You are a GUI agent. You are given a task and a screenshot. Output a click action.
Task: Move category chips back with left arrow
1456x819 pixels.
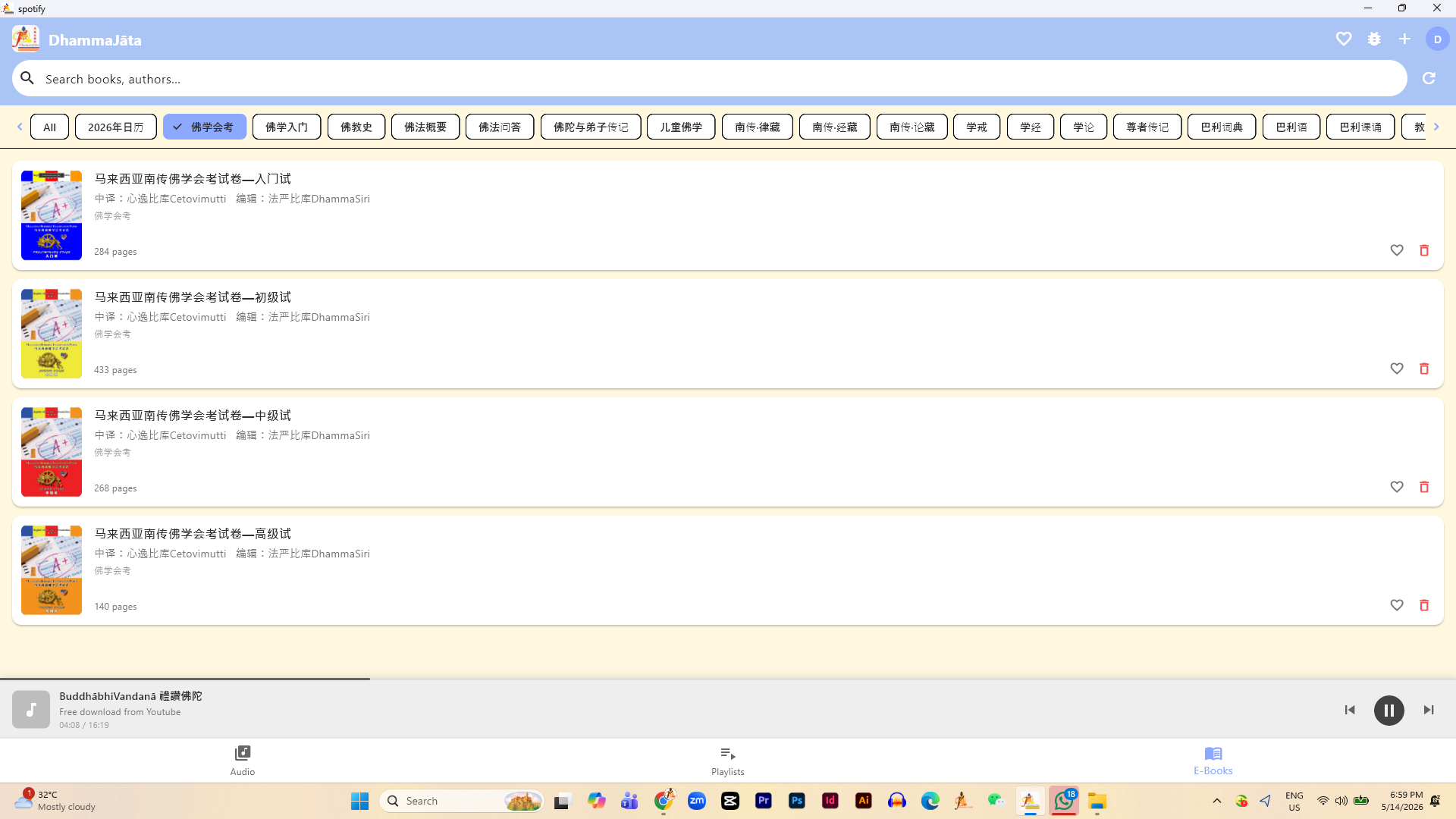pyautogui.click(x=20, y=127)
